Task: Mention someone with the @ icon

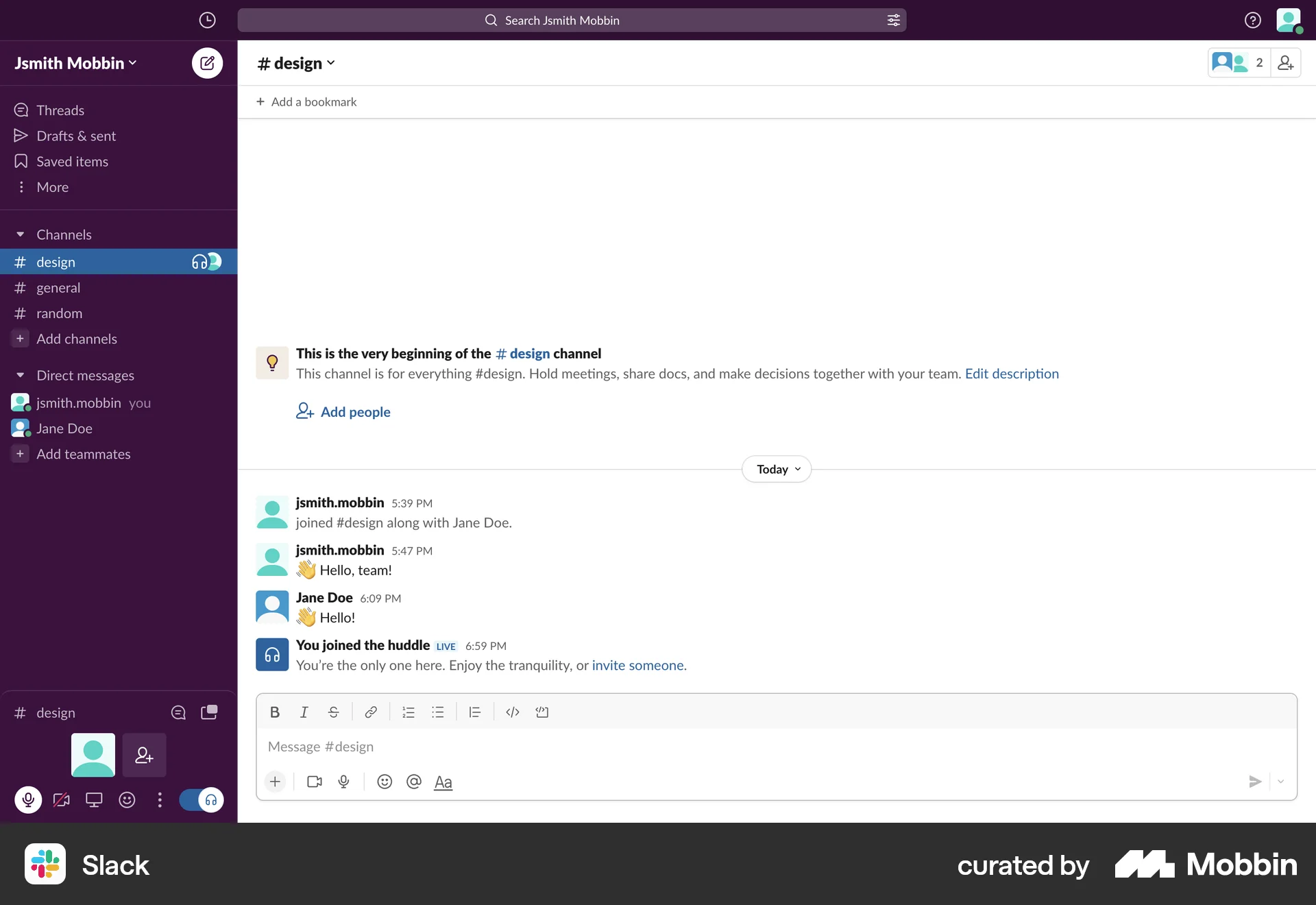Action: click(413, 782)
